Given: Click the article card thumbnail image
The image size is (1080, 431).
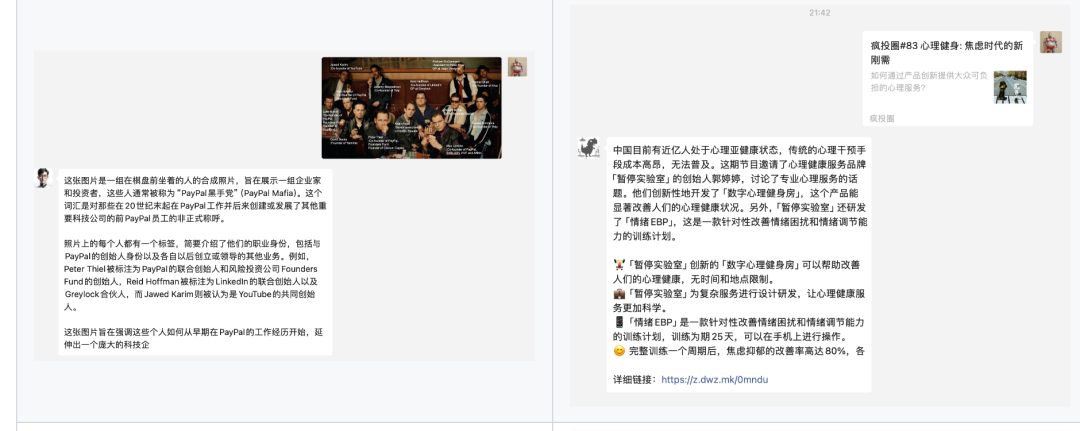Looking at the screenshot, I should [x=1010, y=87].
